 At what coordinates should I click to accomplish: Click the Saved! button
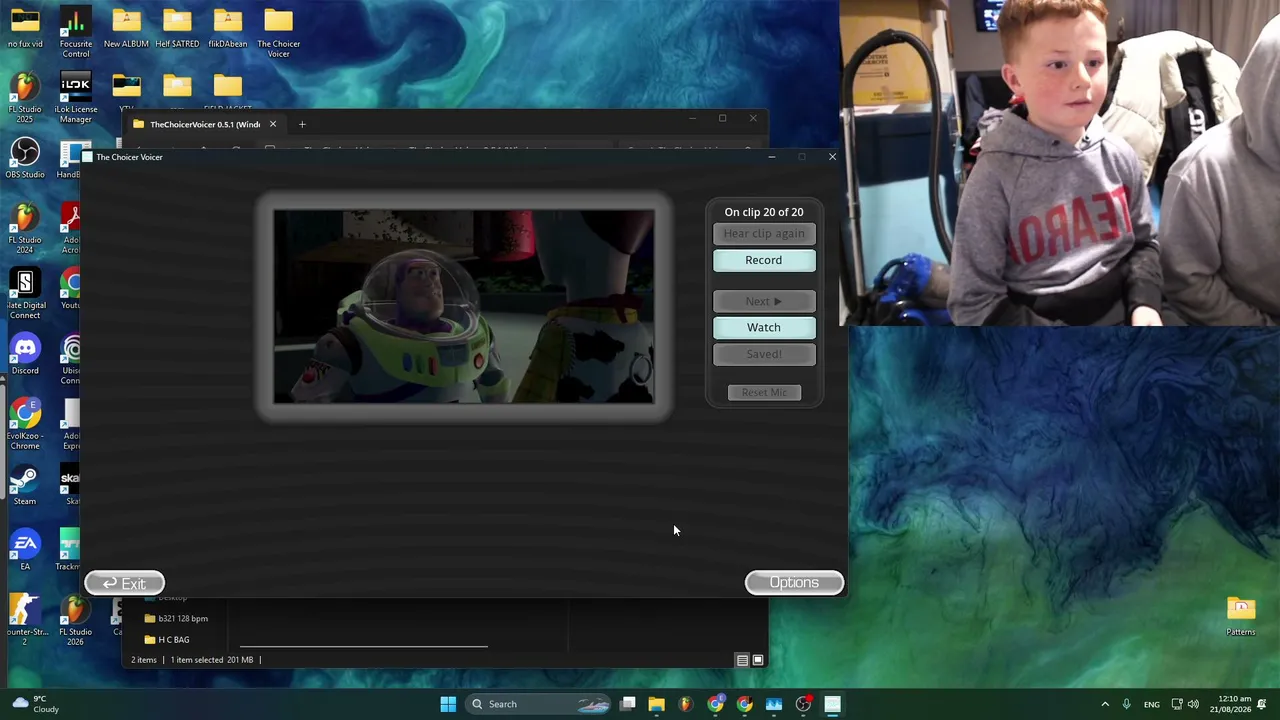(x=764, y=354)
